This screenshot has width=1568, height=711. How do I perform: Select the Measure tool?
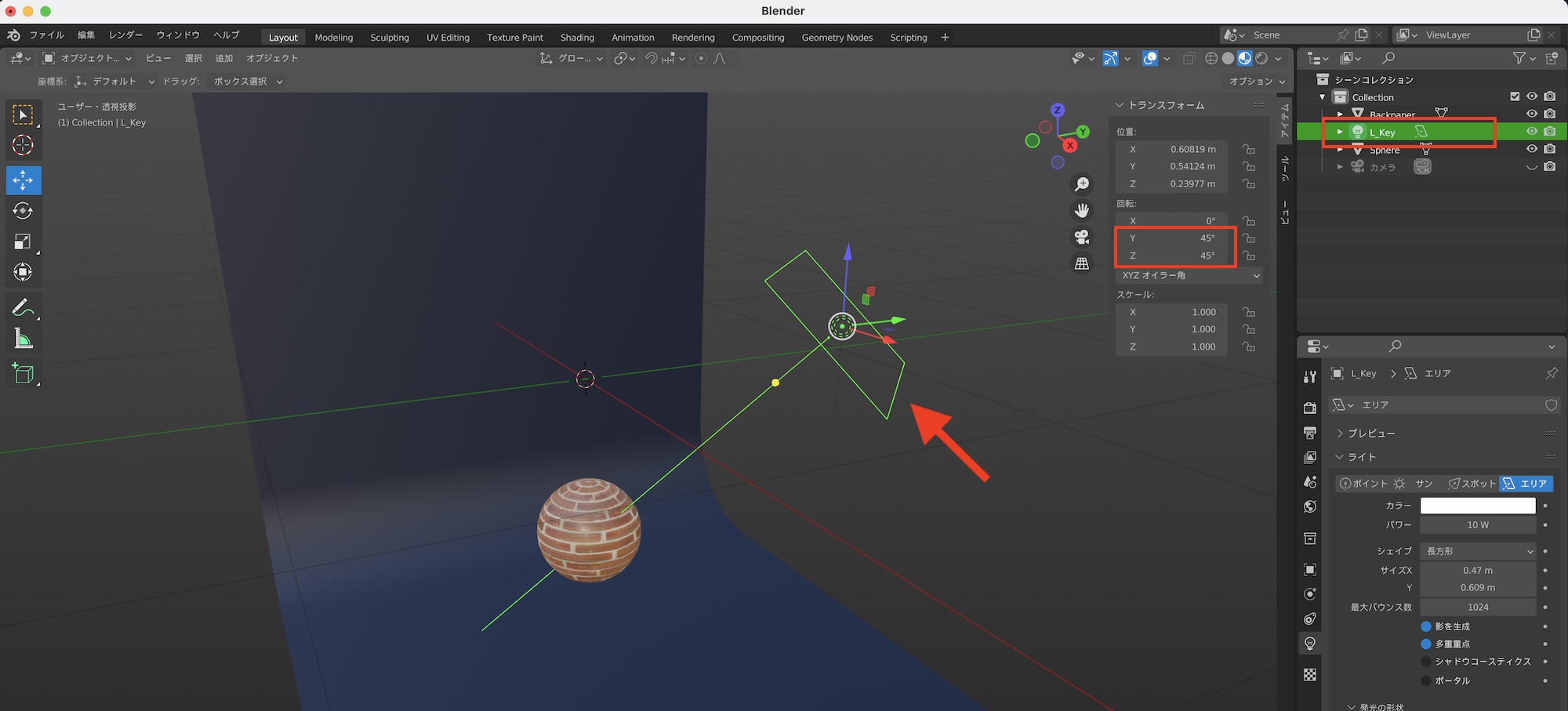(x=23, y=339)
